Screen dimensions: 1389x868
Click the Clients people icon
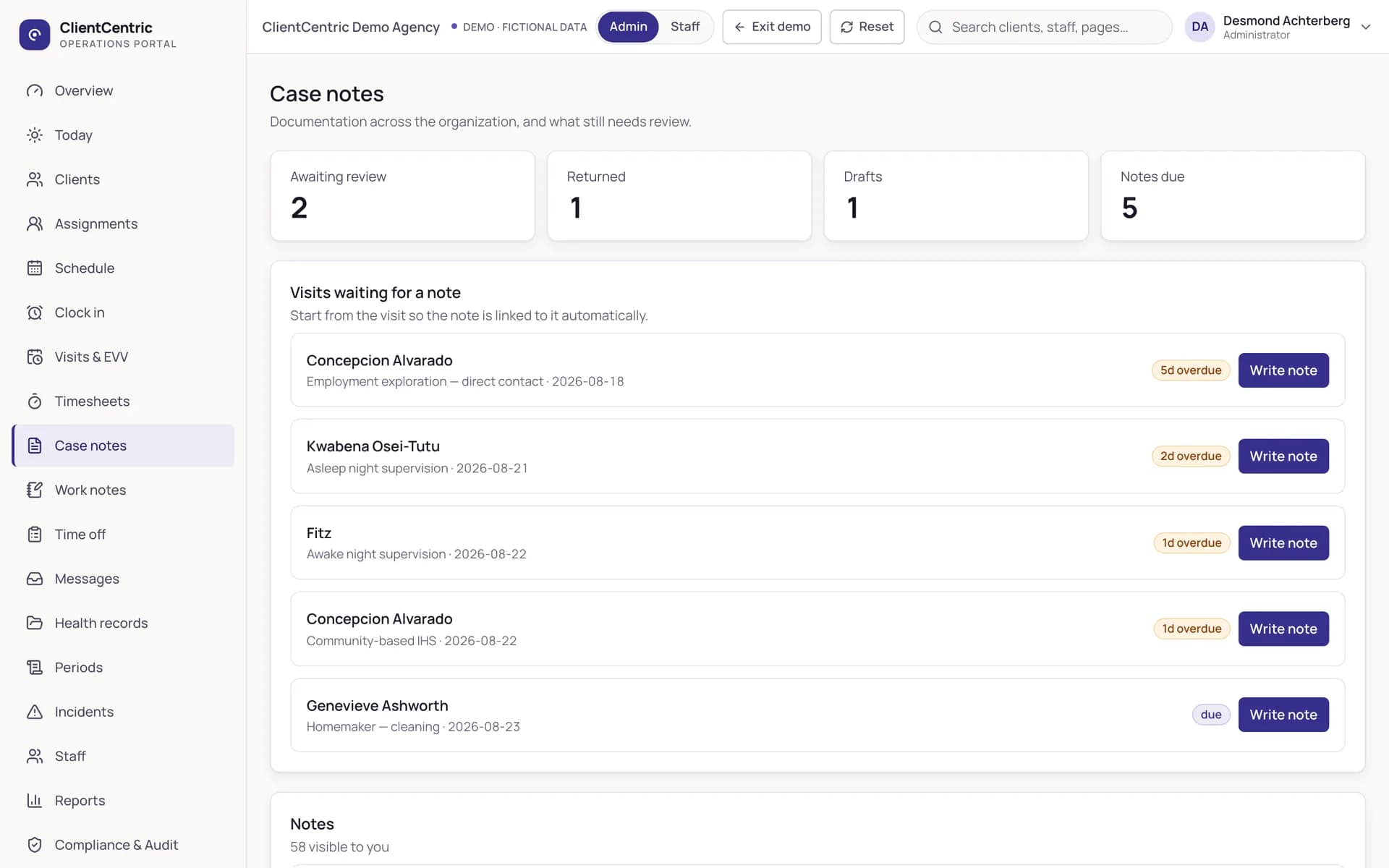click(35, 179)
